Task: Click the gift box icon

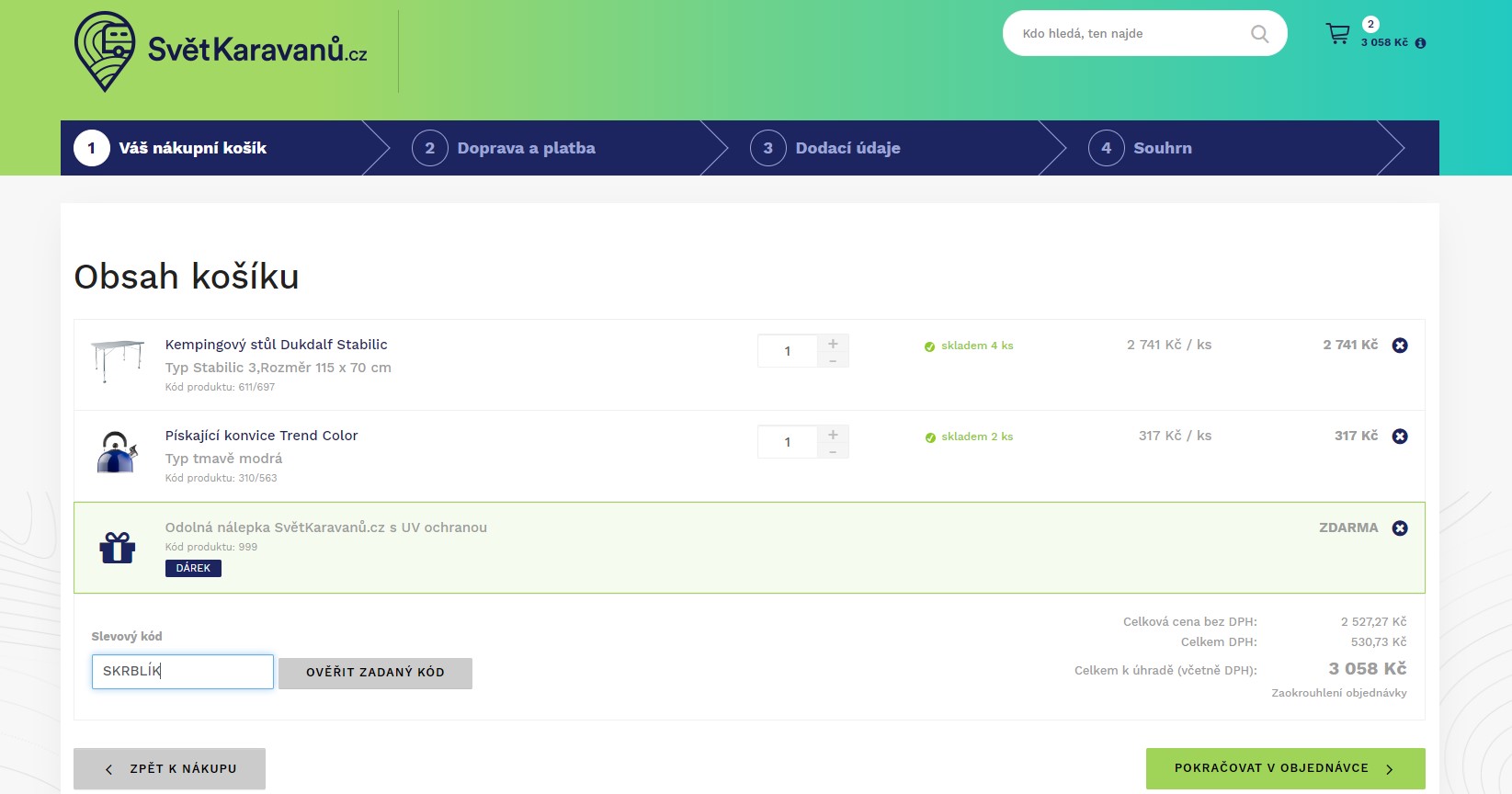Action: point(118,548)
